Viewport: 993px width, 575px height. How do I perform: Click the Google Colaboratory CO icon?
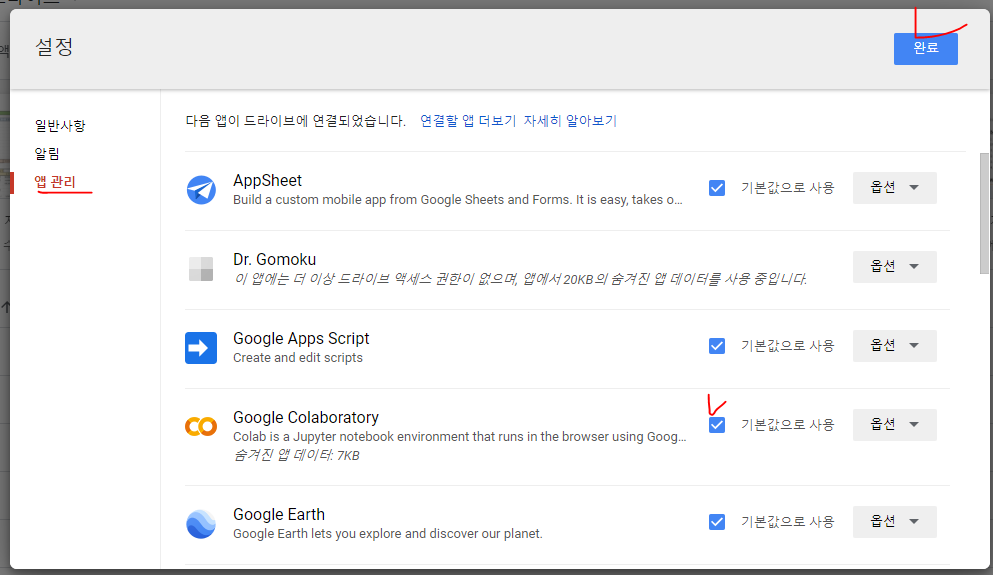point(201,427)
